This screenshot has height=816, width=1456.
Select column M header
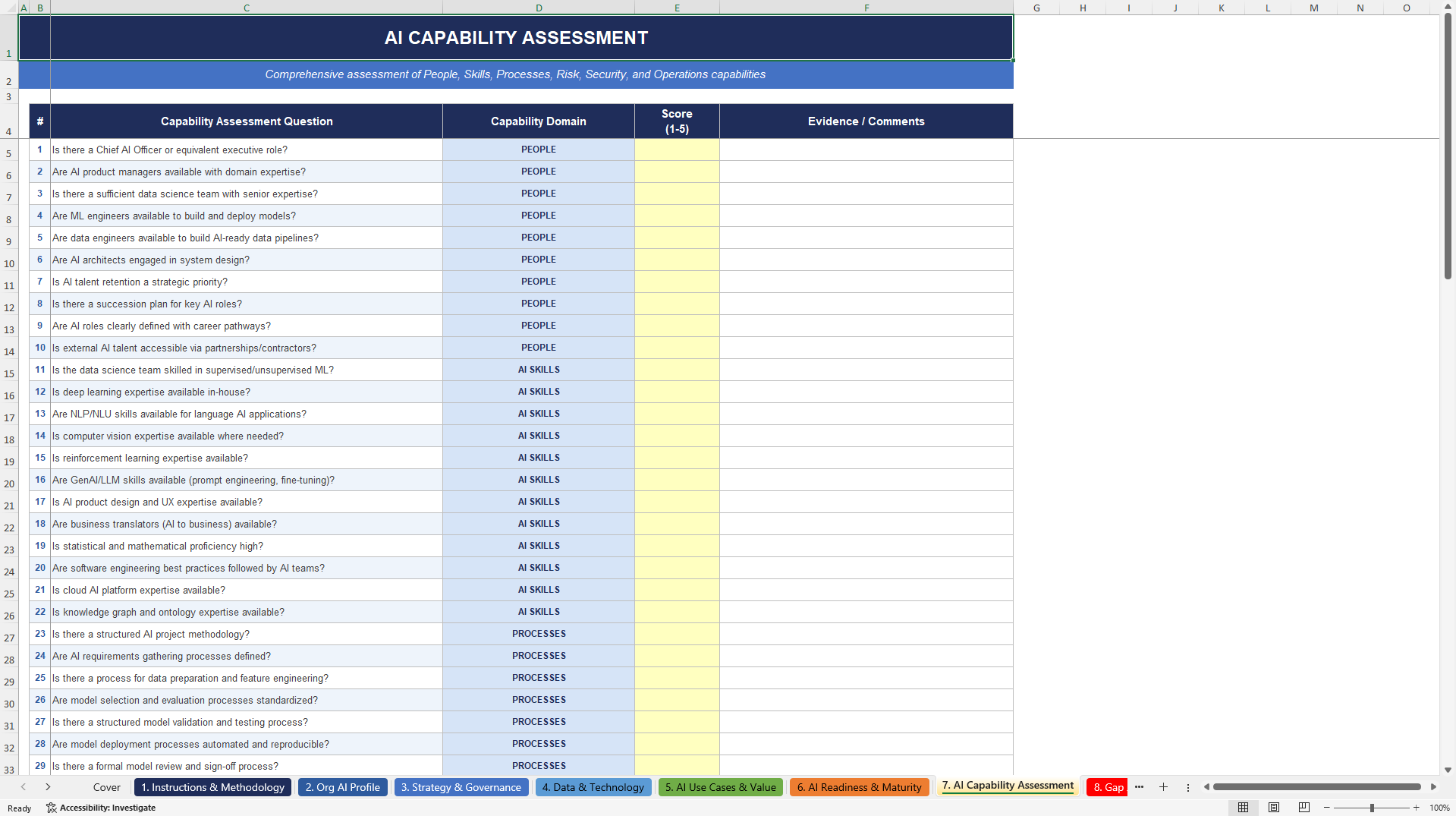coord(1313,8)
